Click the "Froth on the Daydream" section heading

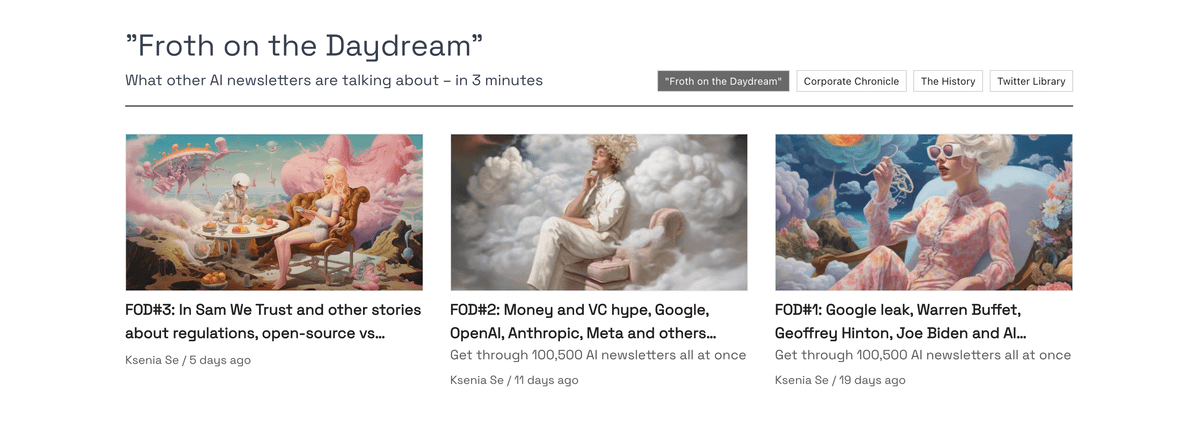coord(304,45)
